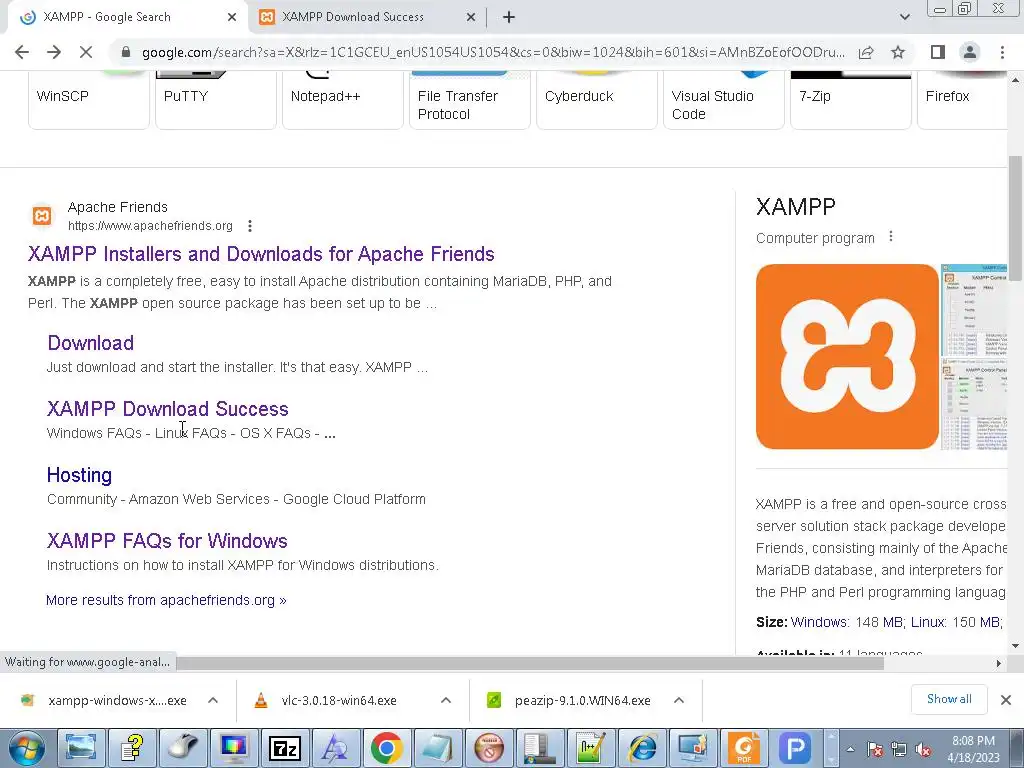Open Internet Explorer from the taskbar
Screen dimensions: 1024x768
642,748
